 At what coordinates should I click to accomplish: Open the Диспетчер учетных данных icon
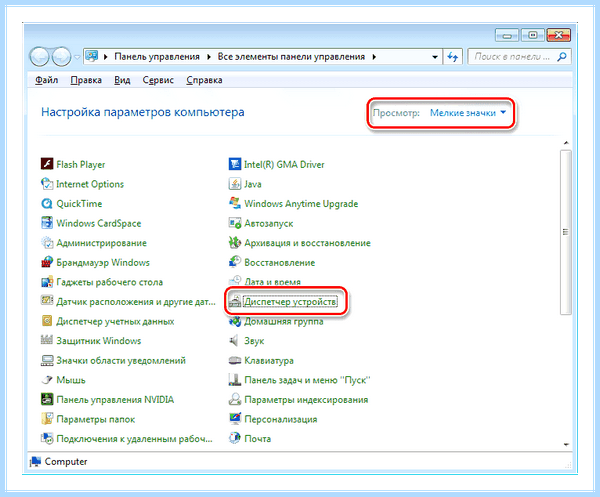click(x=47, y=321)
